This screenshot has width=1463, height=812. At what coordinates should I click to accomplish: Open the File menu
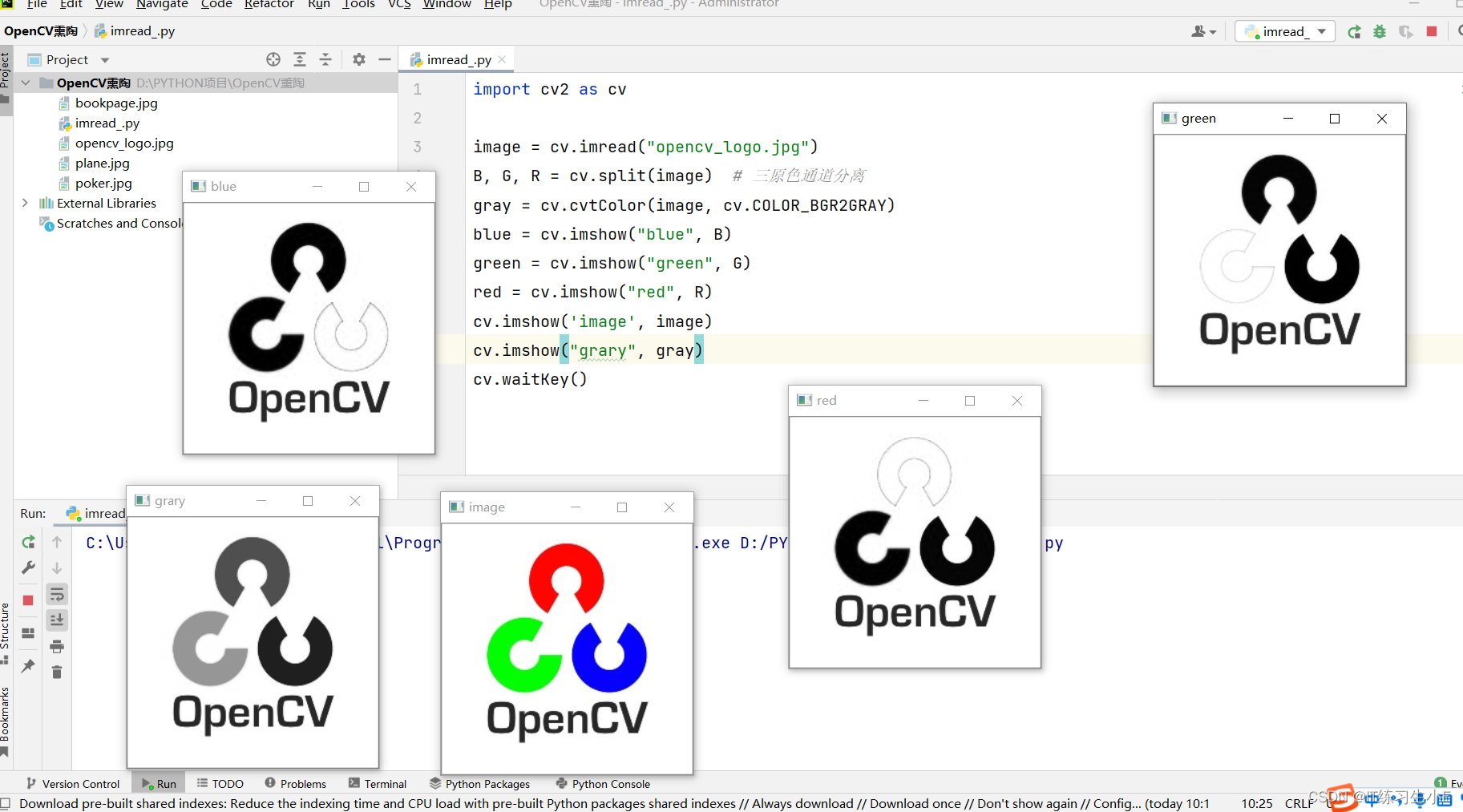coord(37,4)
